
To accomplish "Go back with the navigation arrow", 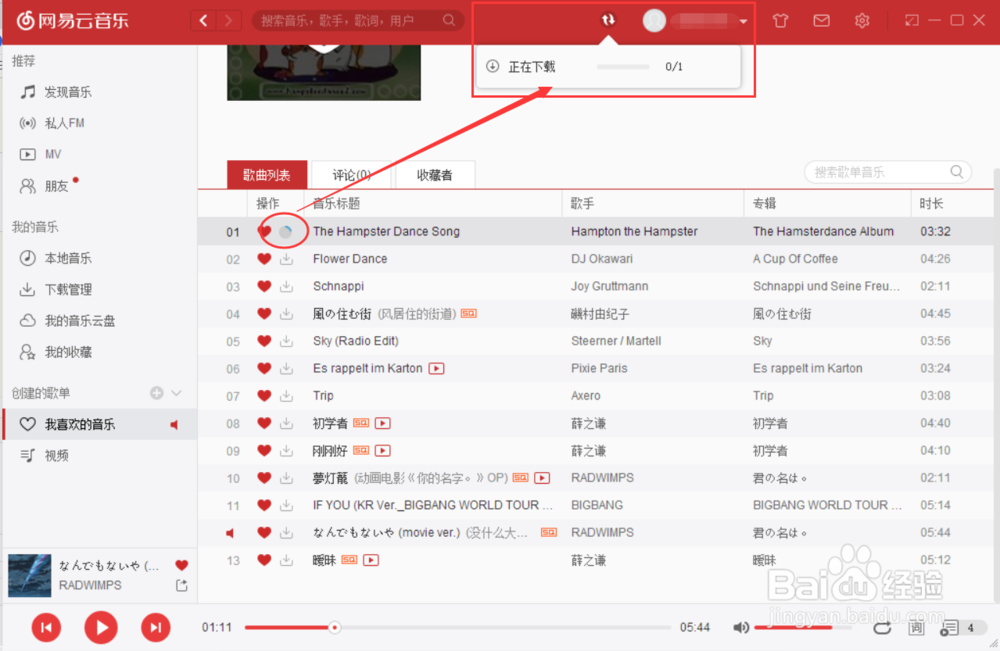I will pos(203,21).
